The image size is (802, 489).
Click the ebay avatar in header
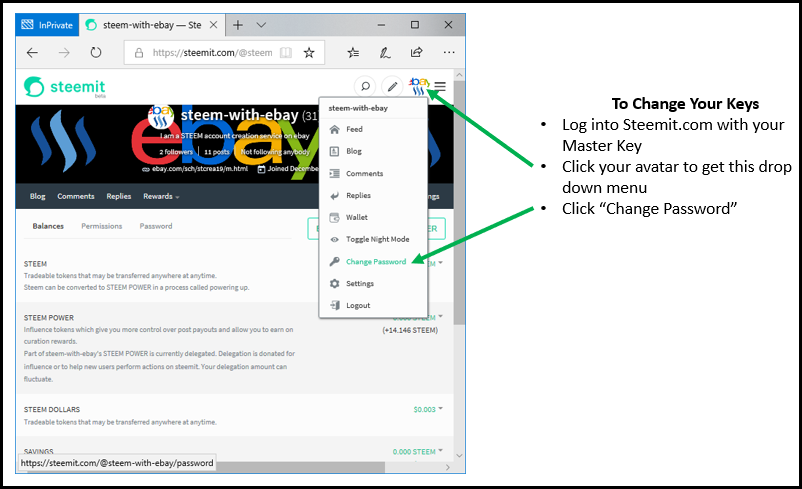point(418,86)
